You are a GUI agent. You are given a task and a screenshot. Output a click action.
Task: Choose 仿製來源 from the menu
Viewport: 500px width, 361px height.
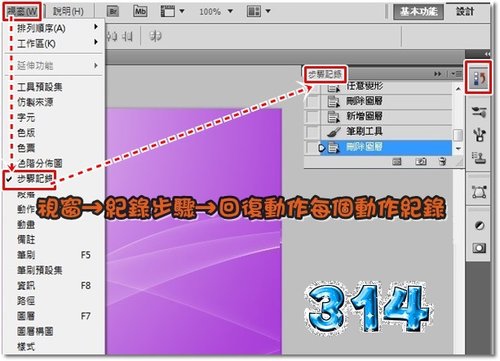(x=54, y=102)
